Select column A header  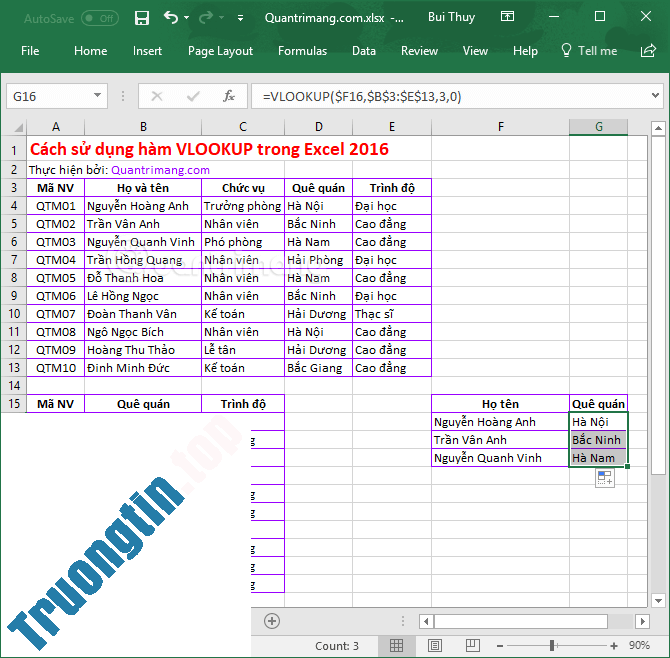pyautogui.click(x=56, y=127)
